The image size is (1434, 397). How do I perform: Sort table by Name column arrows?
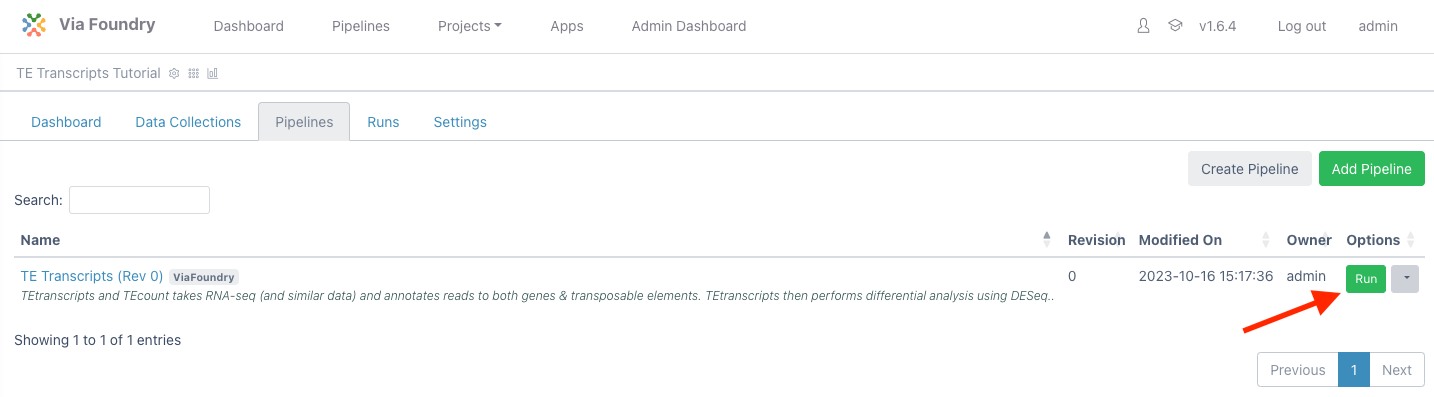pos(1047,239)
